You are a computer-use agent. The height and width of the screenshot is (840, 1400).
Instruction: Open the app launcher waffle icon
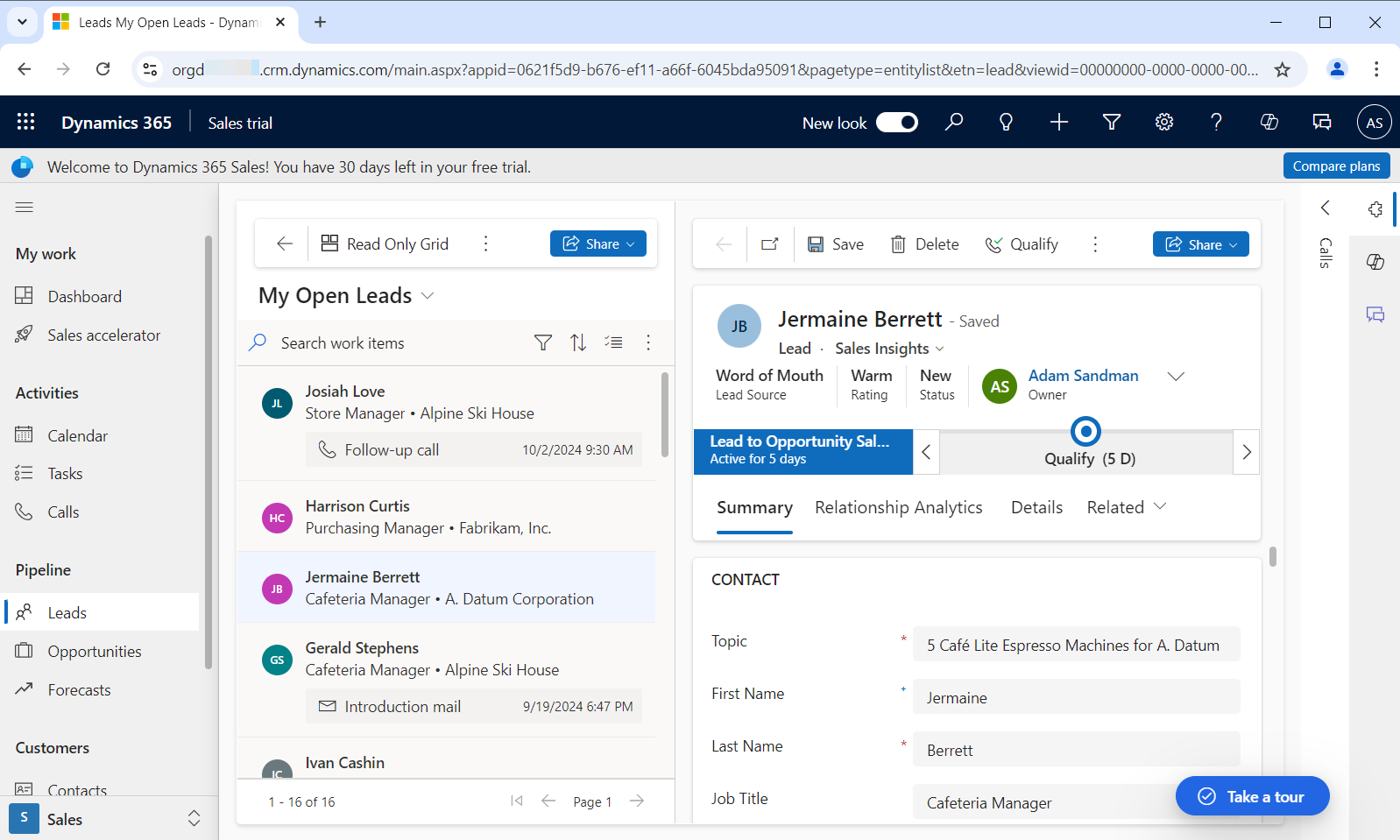pyautogui.click(x=25, y=123)
